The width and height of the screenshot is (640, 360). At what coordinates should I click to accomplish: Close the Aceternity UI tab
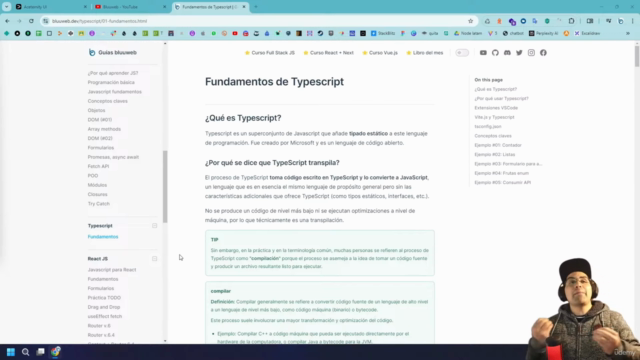click(85, 7)
